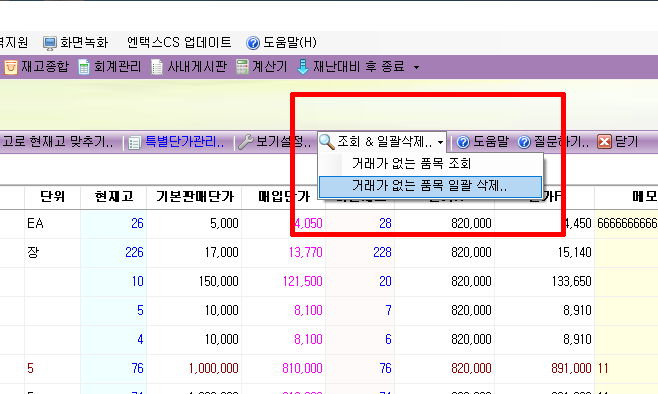Image resolution: width=658 pixels, height=394 pixels.
Task: Click 기본판매단가 value 17,000
Action: 222,252
